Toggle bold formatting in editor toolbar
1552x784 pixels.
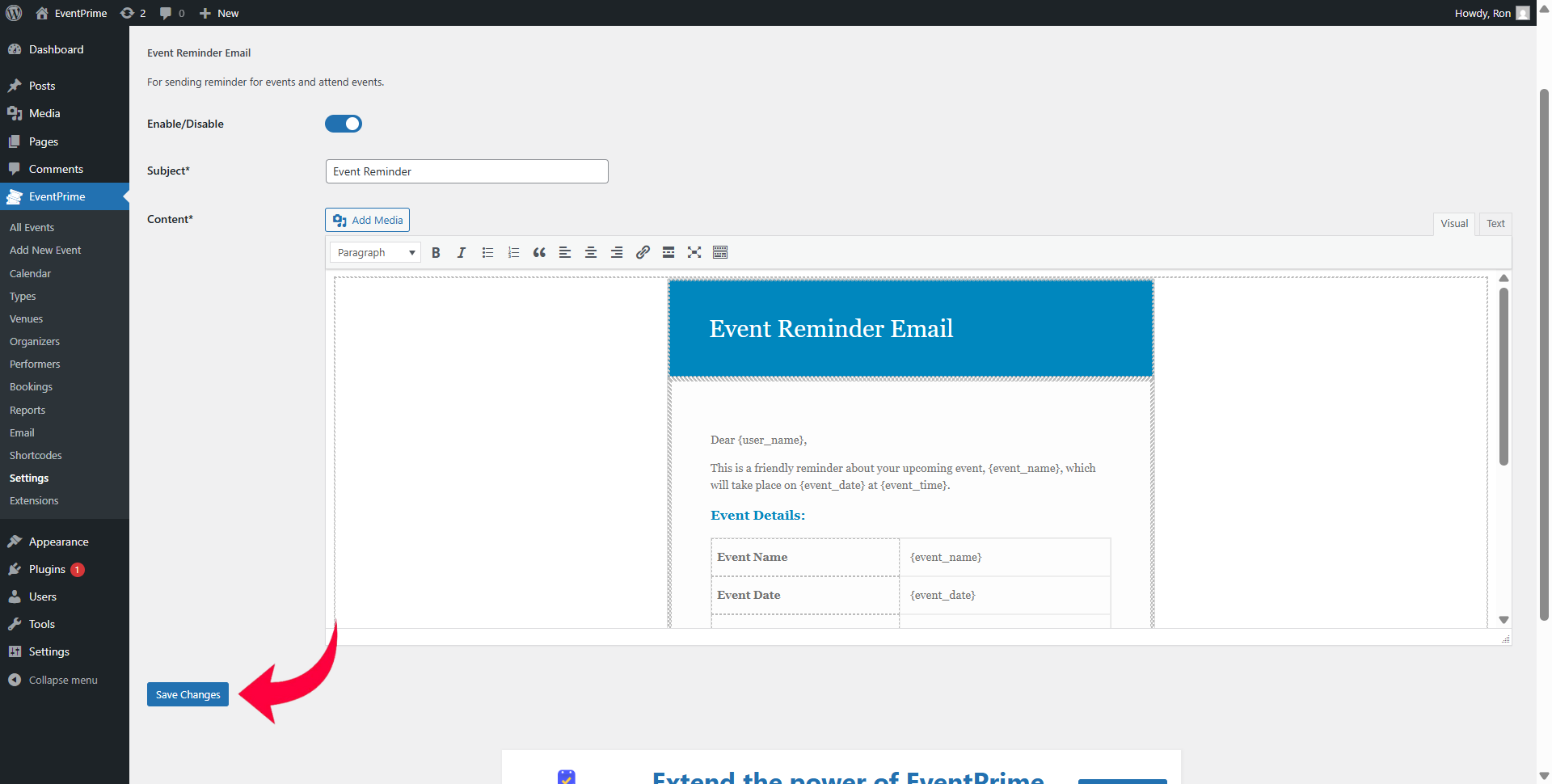(x=436, y=252)
